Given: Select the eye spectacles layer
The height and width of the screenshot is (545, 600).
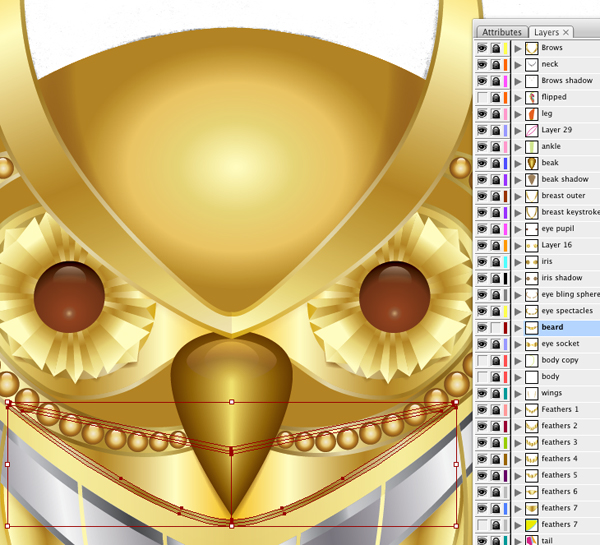Looking at the screenshot, I should [x=567, y=311].
